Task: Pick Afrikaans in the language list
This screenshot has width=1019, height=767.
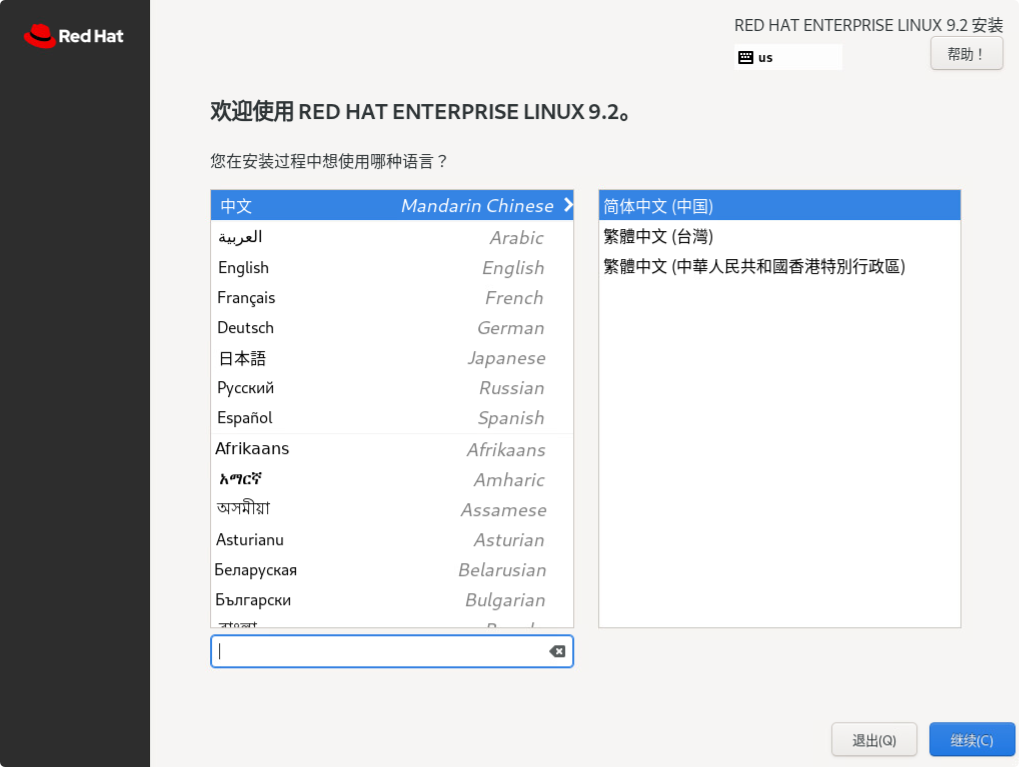Action: point(392,449)
